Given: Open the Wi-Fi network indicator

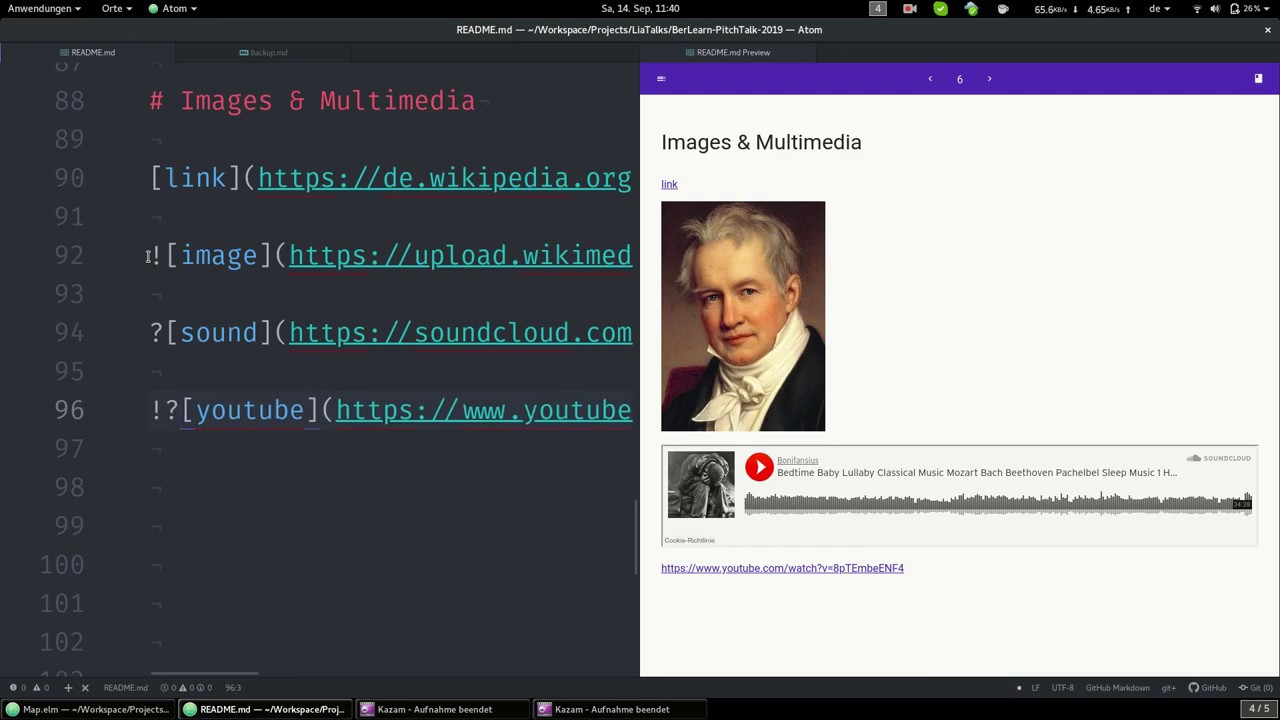Looking at the screenshot, I should 1197,9.
